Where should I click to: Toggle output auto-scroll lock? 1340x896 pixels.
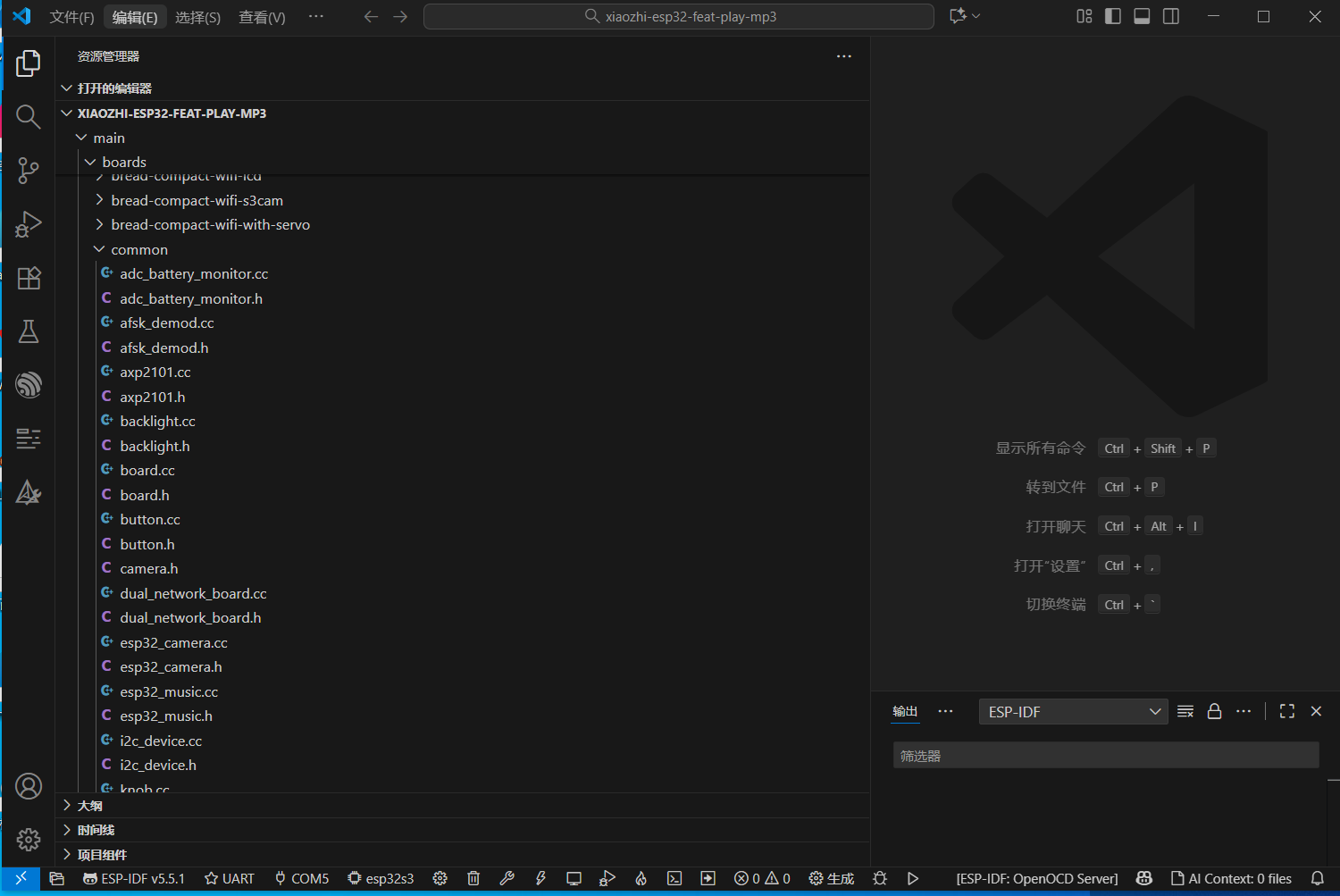[1214, 711]
